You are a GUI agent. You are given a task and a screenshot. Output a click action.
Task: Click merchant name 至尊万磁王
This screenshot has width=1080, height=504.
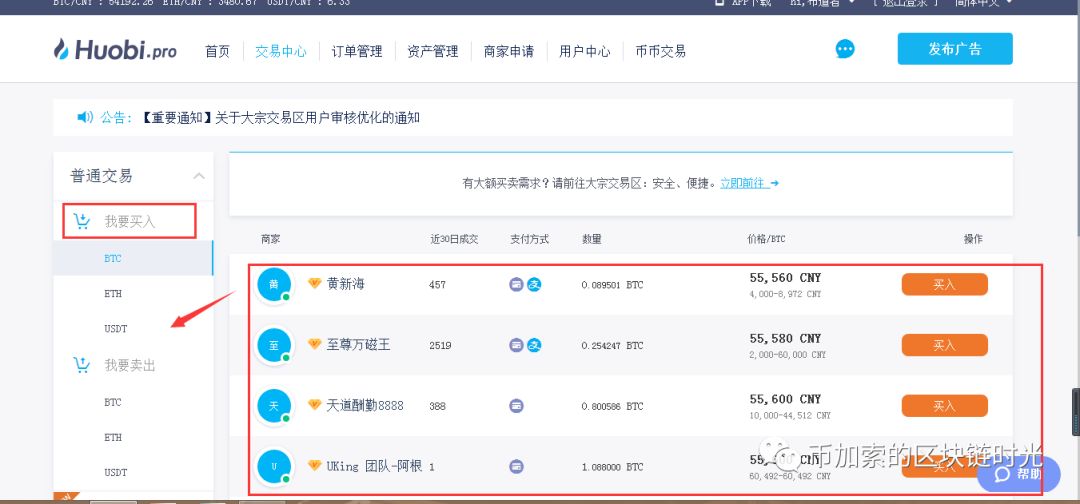click(x=358, y=344)
